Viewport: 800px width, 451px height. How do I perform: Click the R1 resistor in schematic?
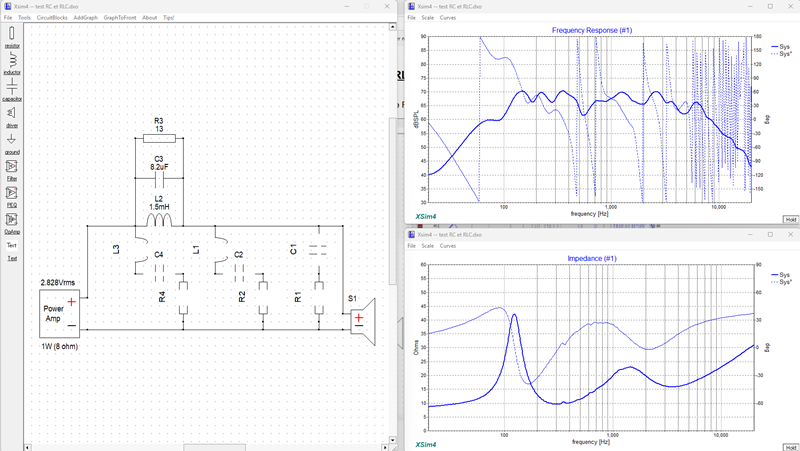point(319,297)
